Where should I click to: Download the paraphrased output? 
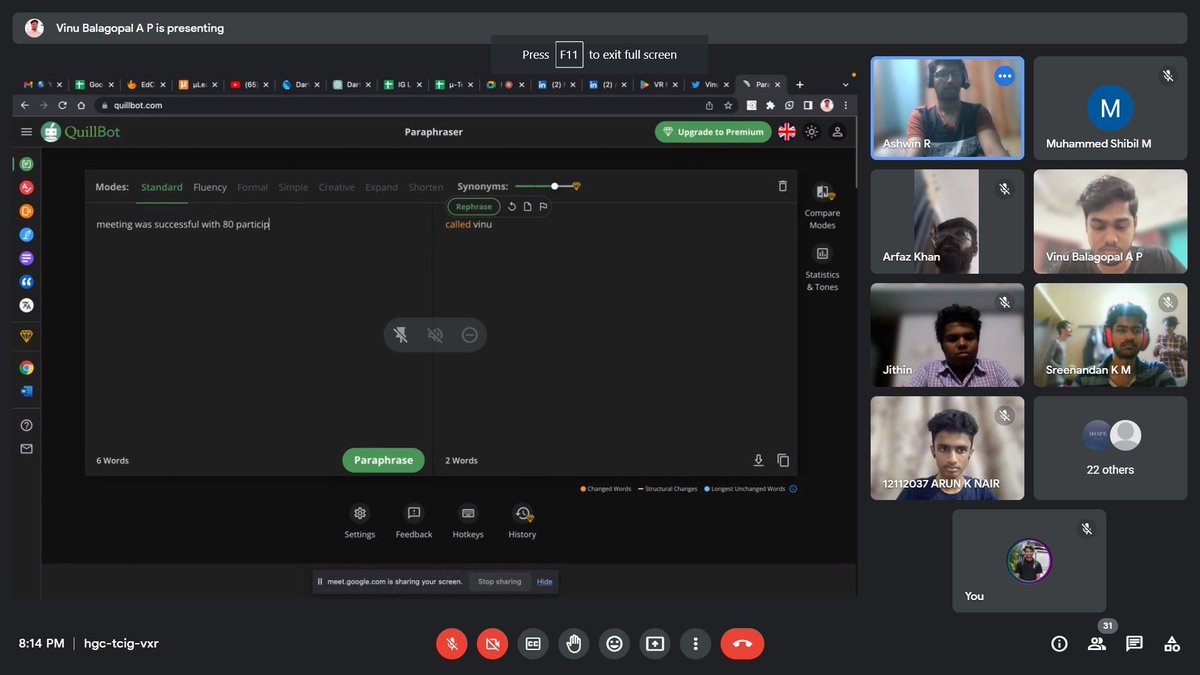758,460
